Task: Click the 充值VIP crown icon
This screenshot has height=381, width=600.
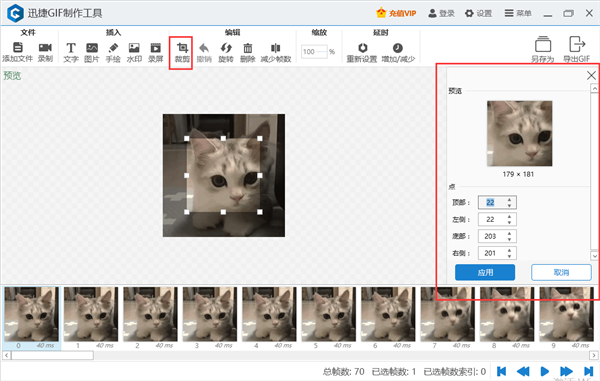Action: tap(381, 13)
